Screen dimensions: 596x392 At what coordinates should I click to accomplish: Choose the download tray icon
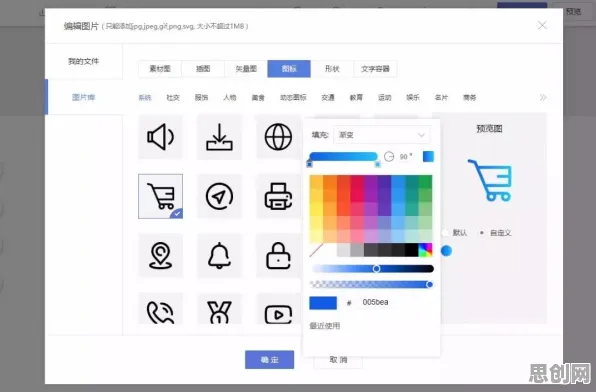tap(219, 137)
